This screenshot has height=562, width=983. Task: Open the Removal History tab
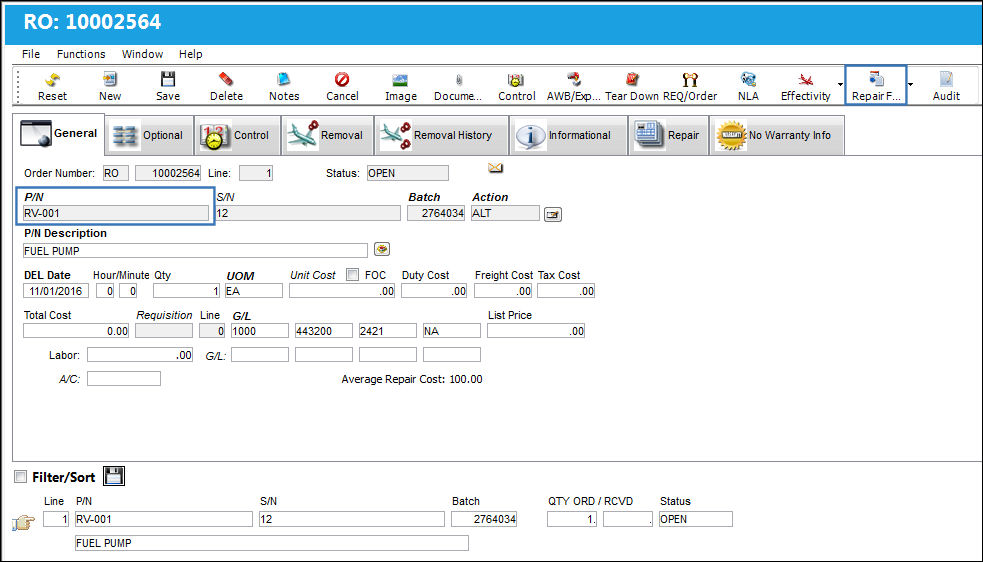point(441,135)
